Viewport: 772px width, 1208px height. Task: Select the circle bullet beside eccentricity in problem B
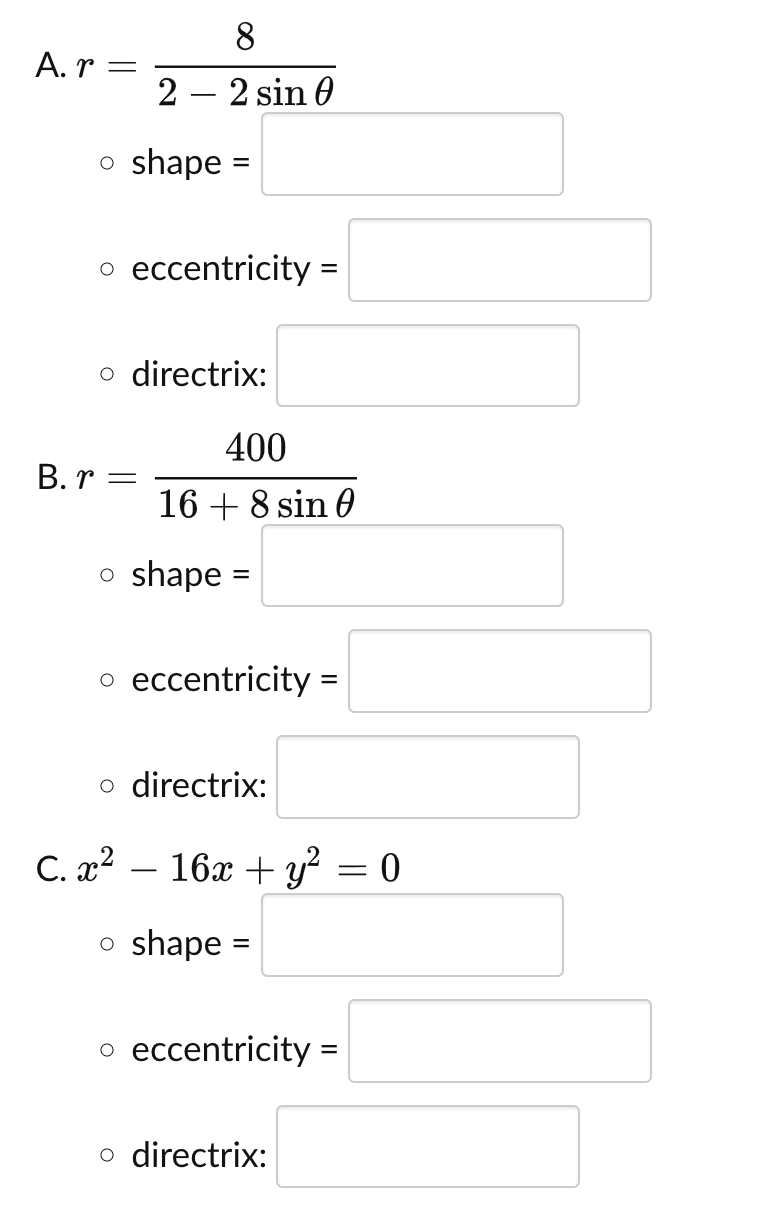[105, 681]
